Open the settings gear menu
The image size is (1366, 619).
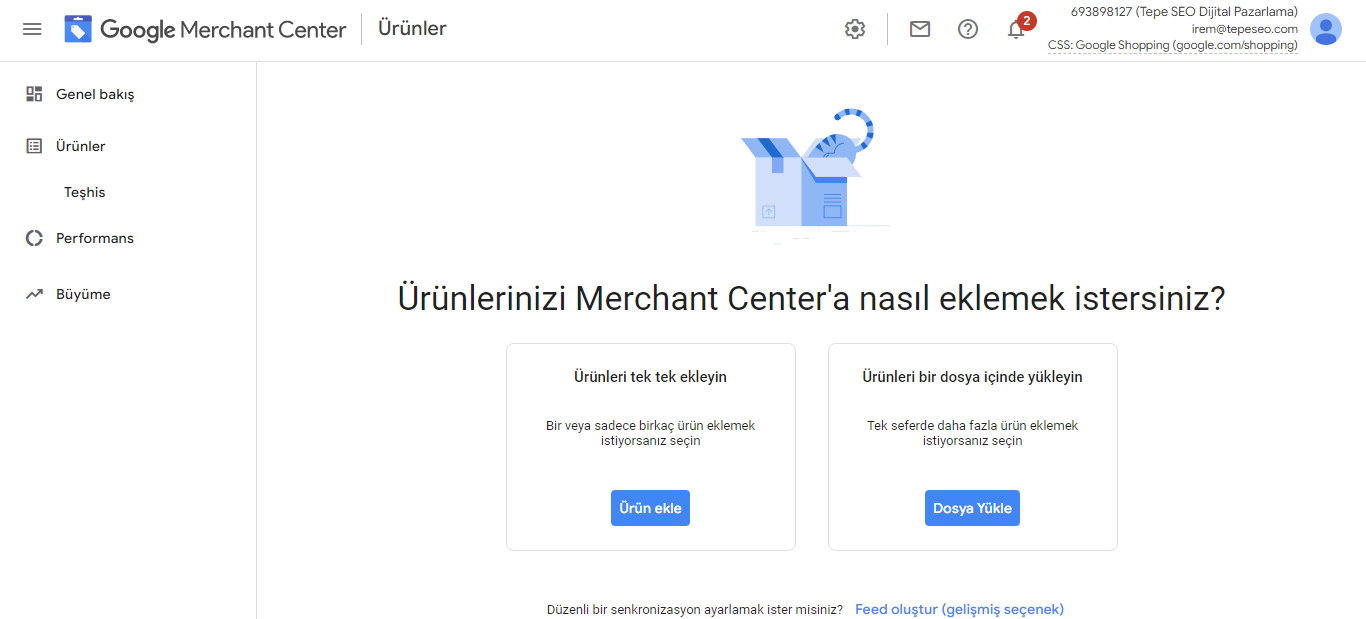pyautogui.click(x=854, y=29)
